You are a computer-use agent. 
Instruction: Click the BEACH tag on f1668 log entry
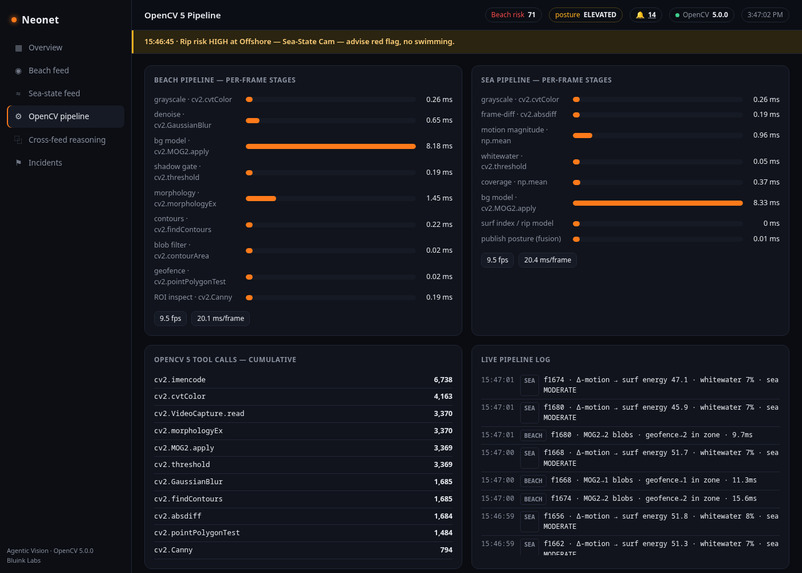click(x=533, y=481)
